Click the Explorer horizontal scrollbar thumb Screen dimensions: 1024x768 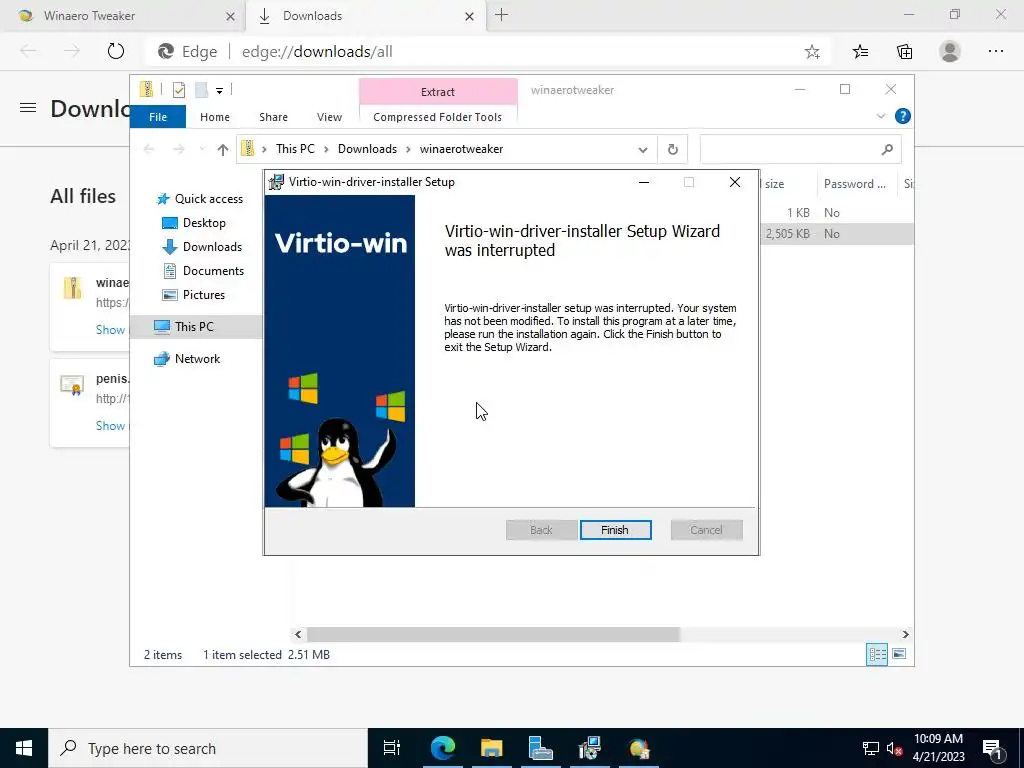(493, 634)
